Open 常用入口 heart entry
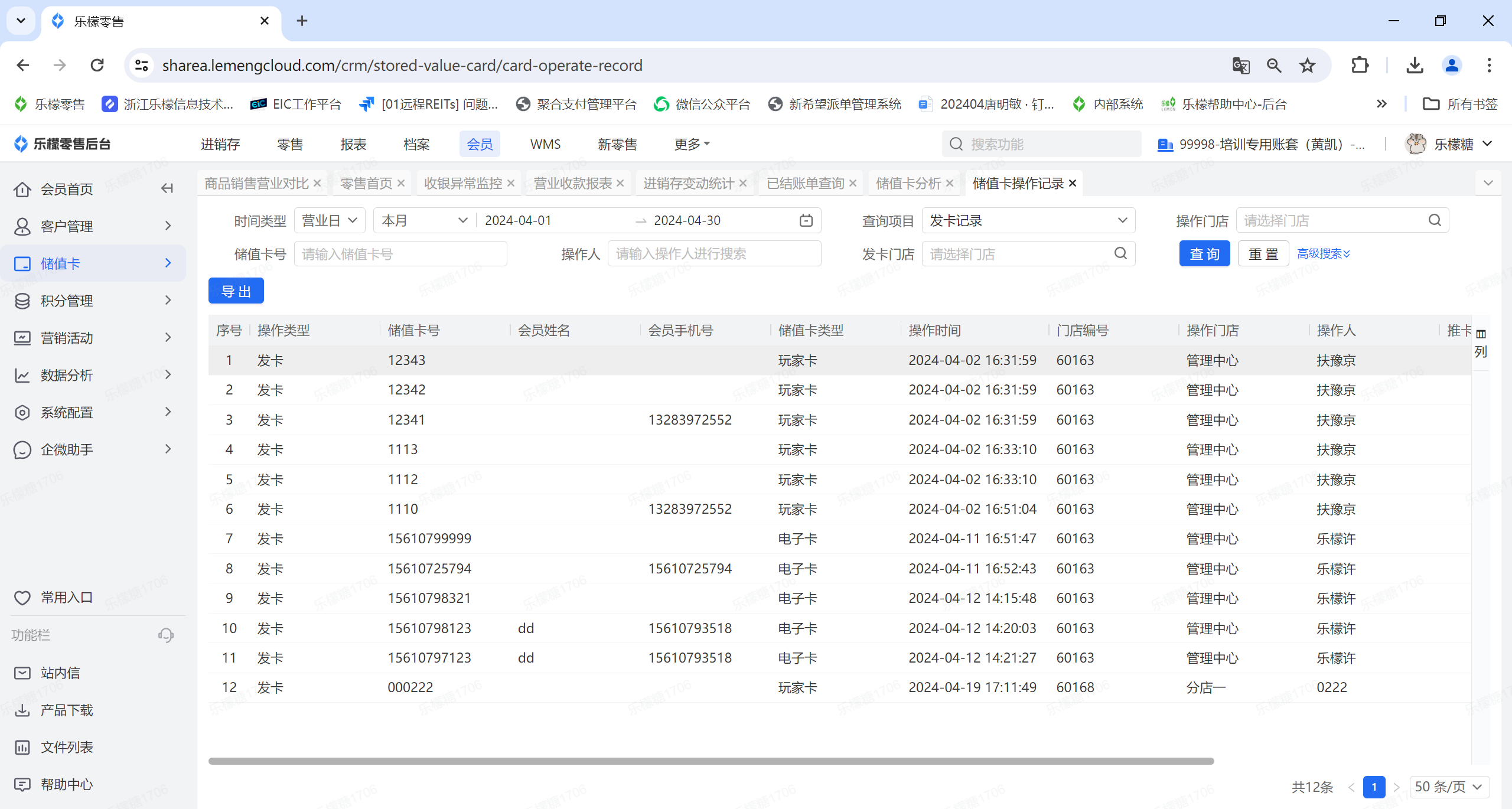The width and height of the screenshot is (1512, 809). pyautogui.click(x=53, y=598)
